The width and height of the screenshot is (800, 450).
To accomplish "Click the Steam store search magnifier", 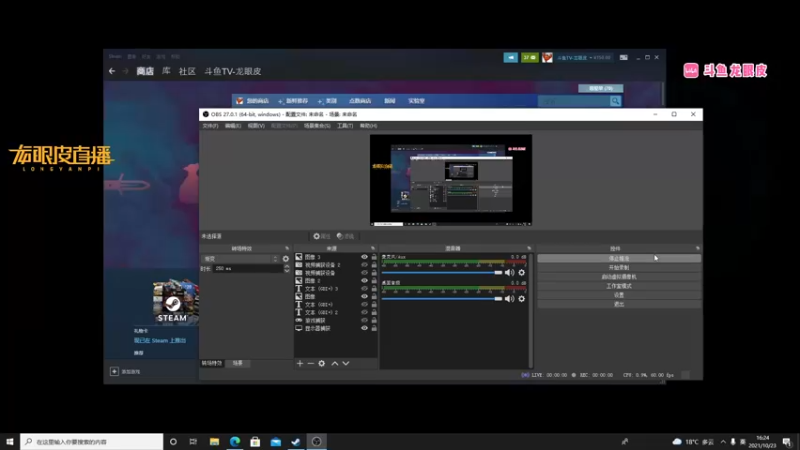I will tap(615, 101).
